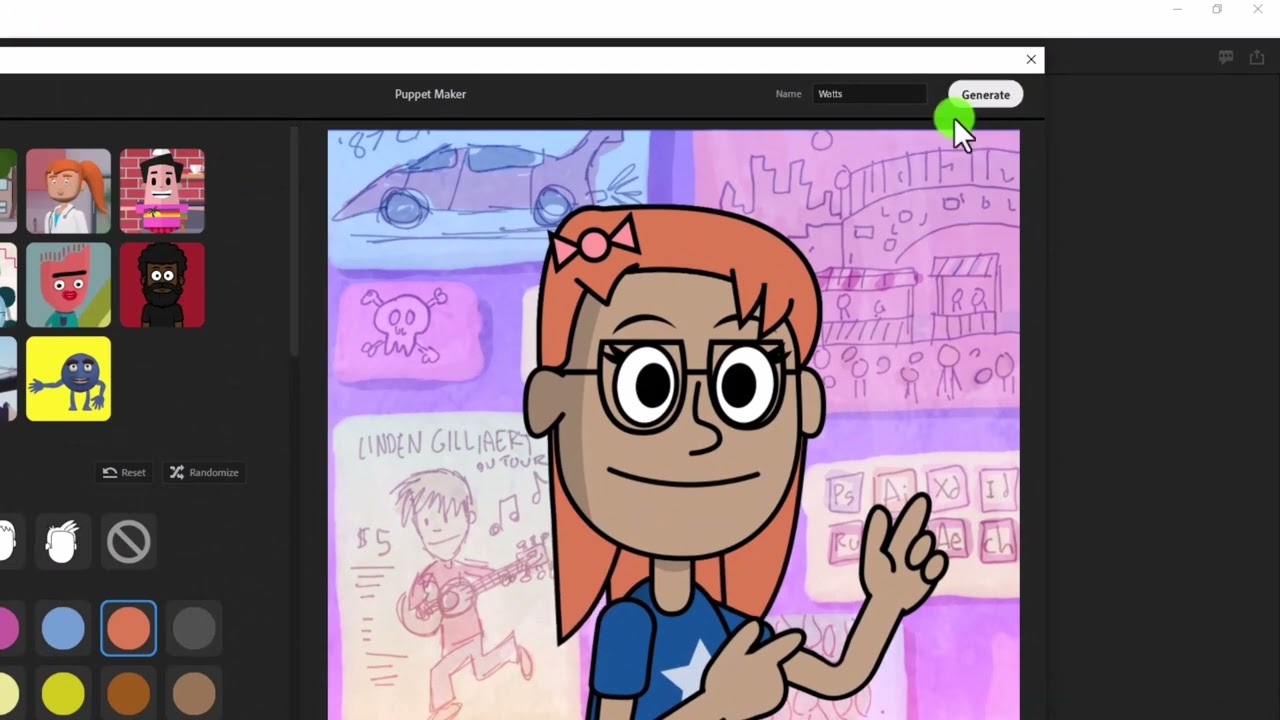Click the puppet preview image
This screenshot has width=1280, height=720.
pyautogui.click(x=673, y=425)
